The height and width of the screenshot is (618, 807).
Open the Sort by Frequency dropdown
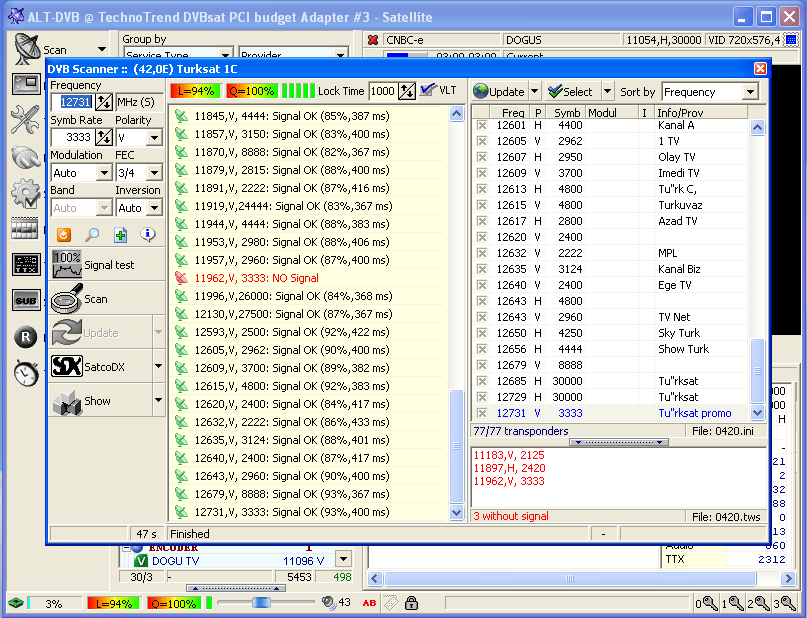tap(751, 92)
